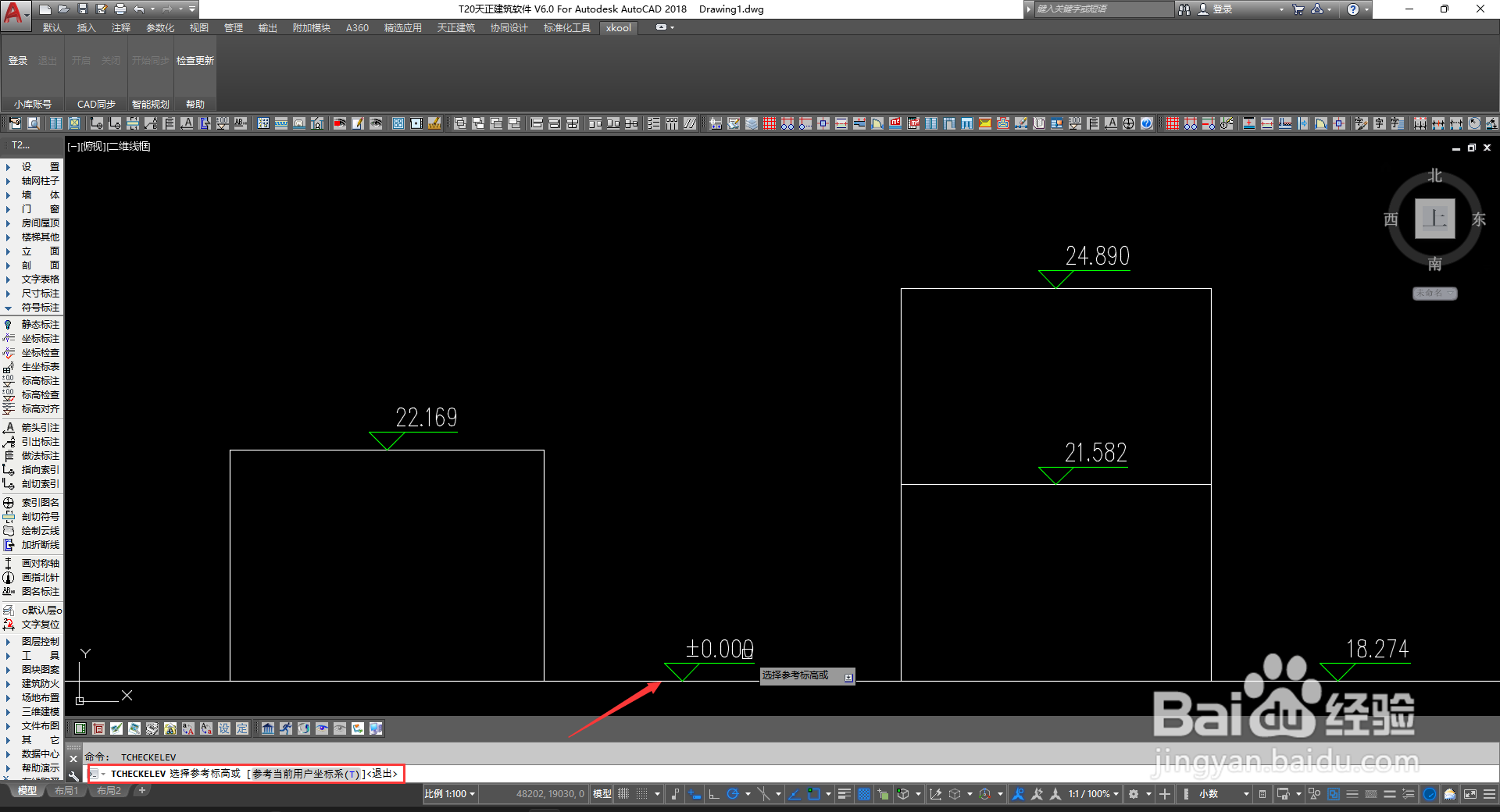Select the 箭头引注 tool
The width and height of the screenshot is (1500, 812).
[x=31, y=428]
